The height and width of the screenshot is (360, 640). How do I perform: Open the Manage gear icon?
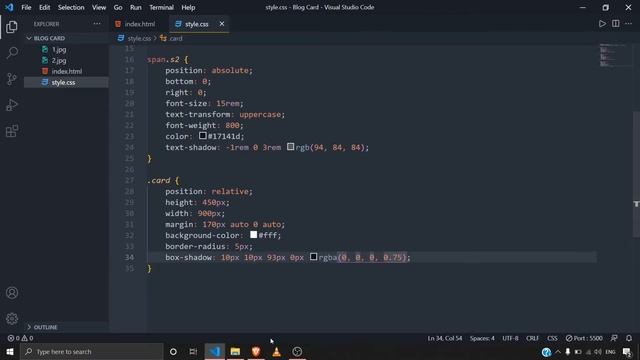point(12,318)
